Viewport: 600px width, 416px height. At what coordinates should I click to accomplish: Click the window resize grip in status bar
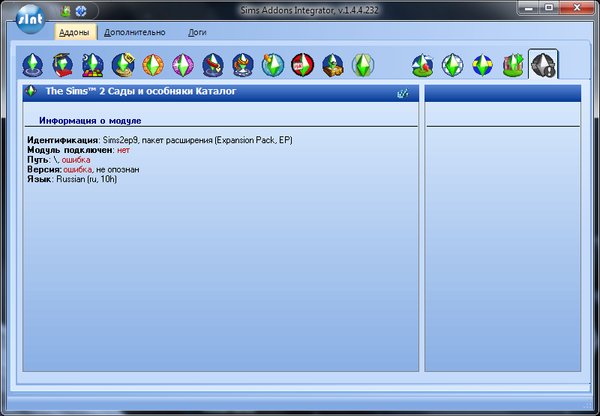coord(588,405)
